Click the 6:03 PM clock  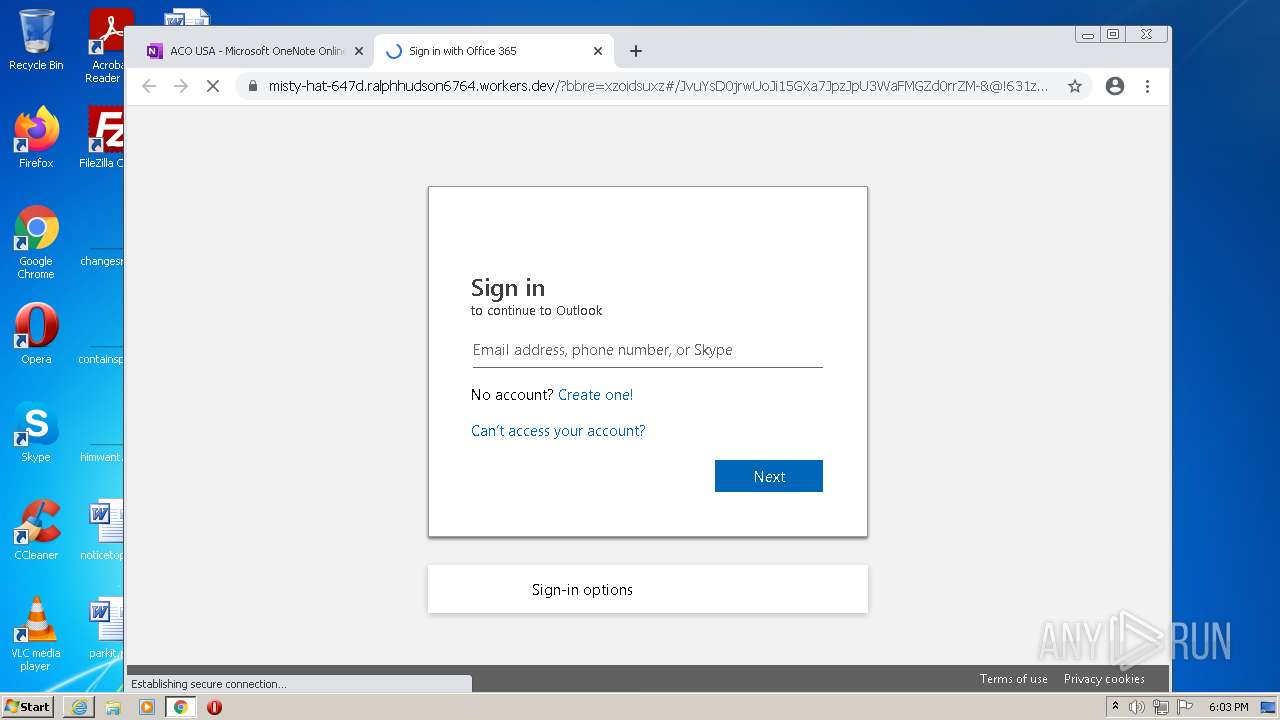point(1228,707)
